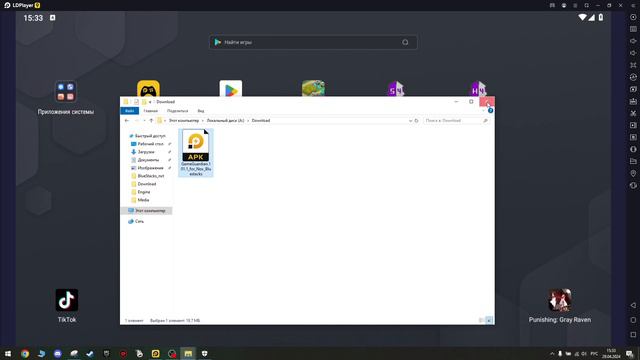Open LDPlayer account icon in title bar
The image size is (640, 360).
pyautogui.click(x=564, y=5)
